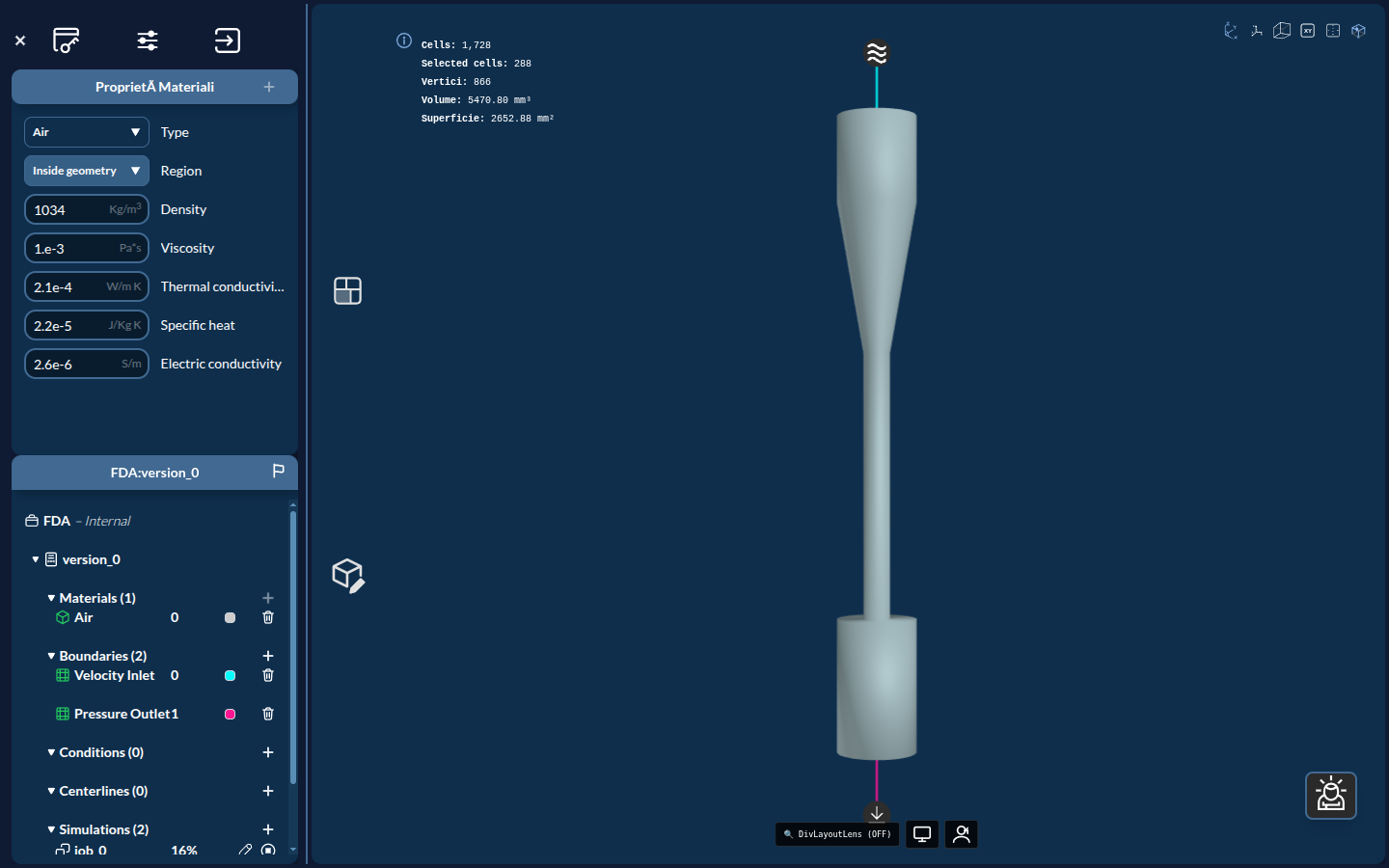This screenshot has width=1389, height=868.
Task: Add a new simulation with plus
Action: 268,829
